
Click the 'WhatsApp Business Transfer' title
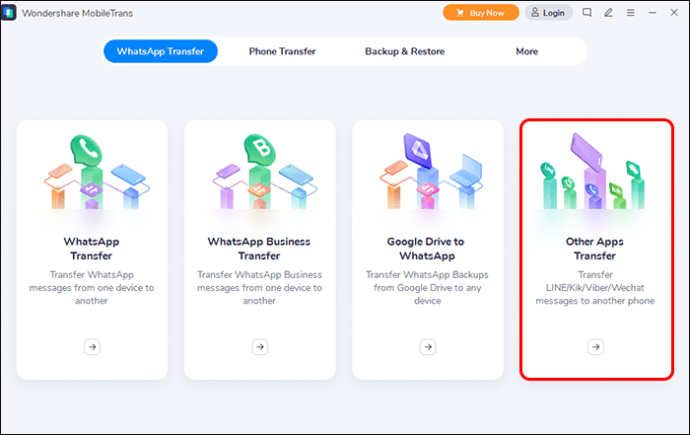pos(259,249)
